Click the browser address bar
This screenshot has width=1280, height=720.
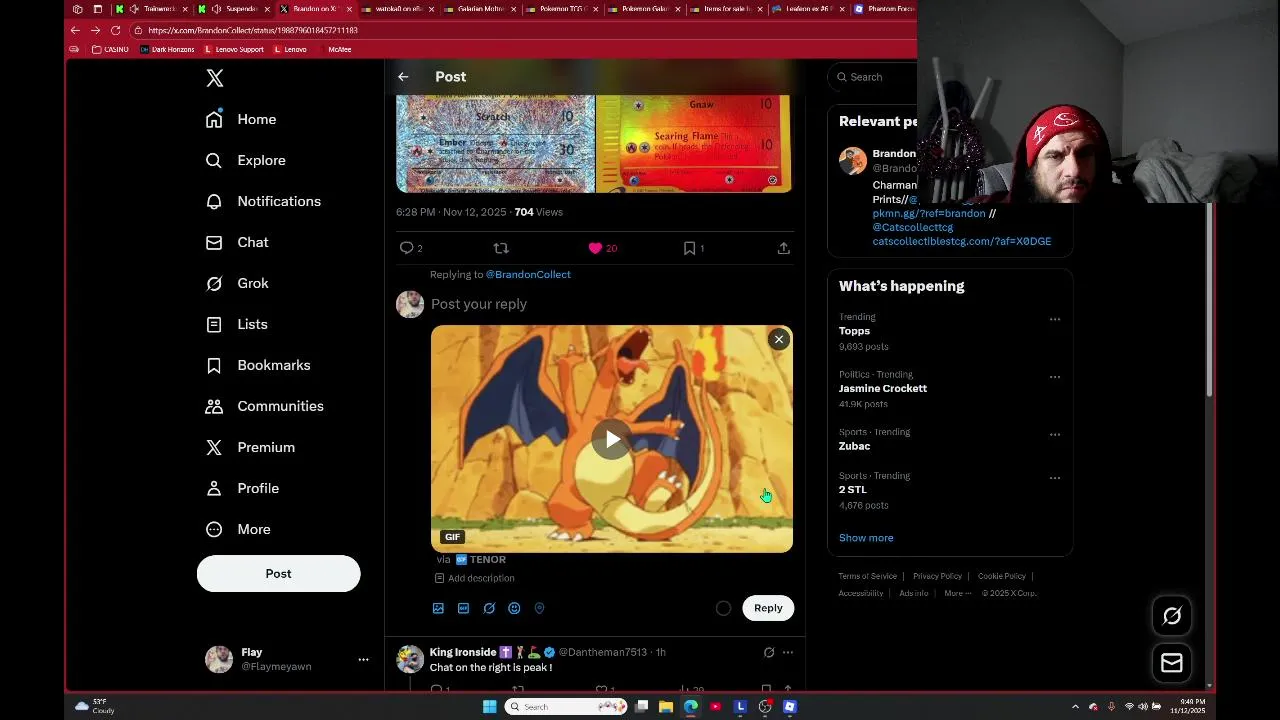coord(520,30)
